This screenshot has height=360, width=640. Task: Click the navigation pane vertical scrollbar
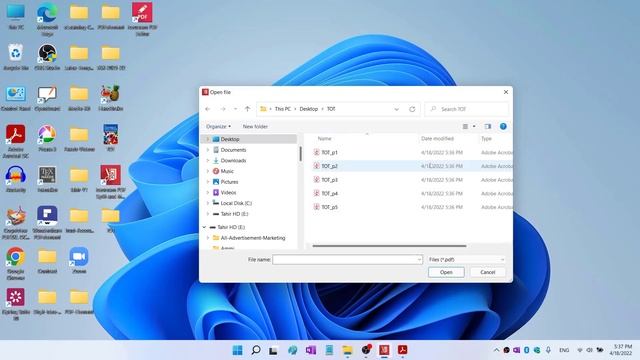[301, 154]
